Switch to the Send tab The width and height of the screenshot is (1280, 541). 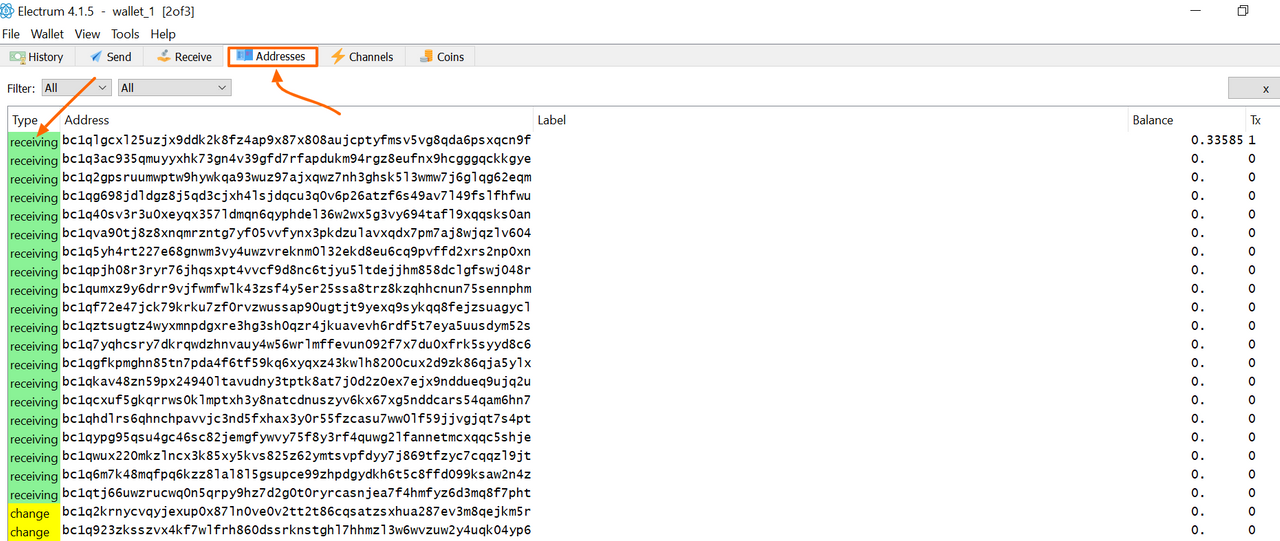[110, 57]
